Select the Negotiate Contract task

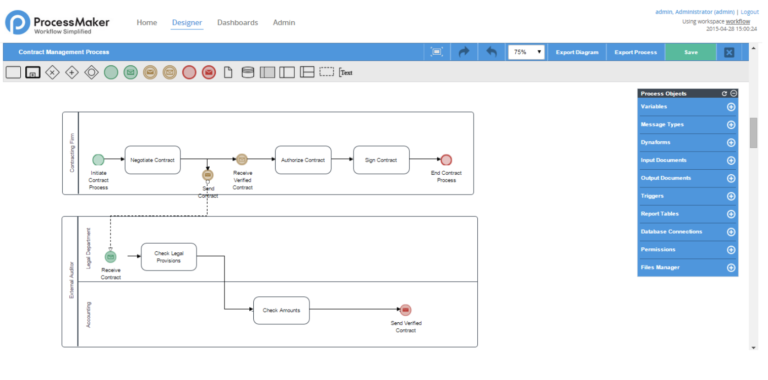coord(152,160)
